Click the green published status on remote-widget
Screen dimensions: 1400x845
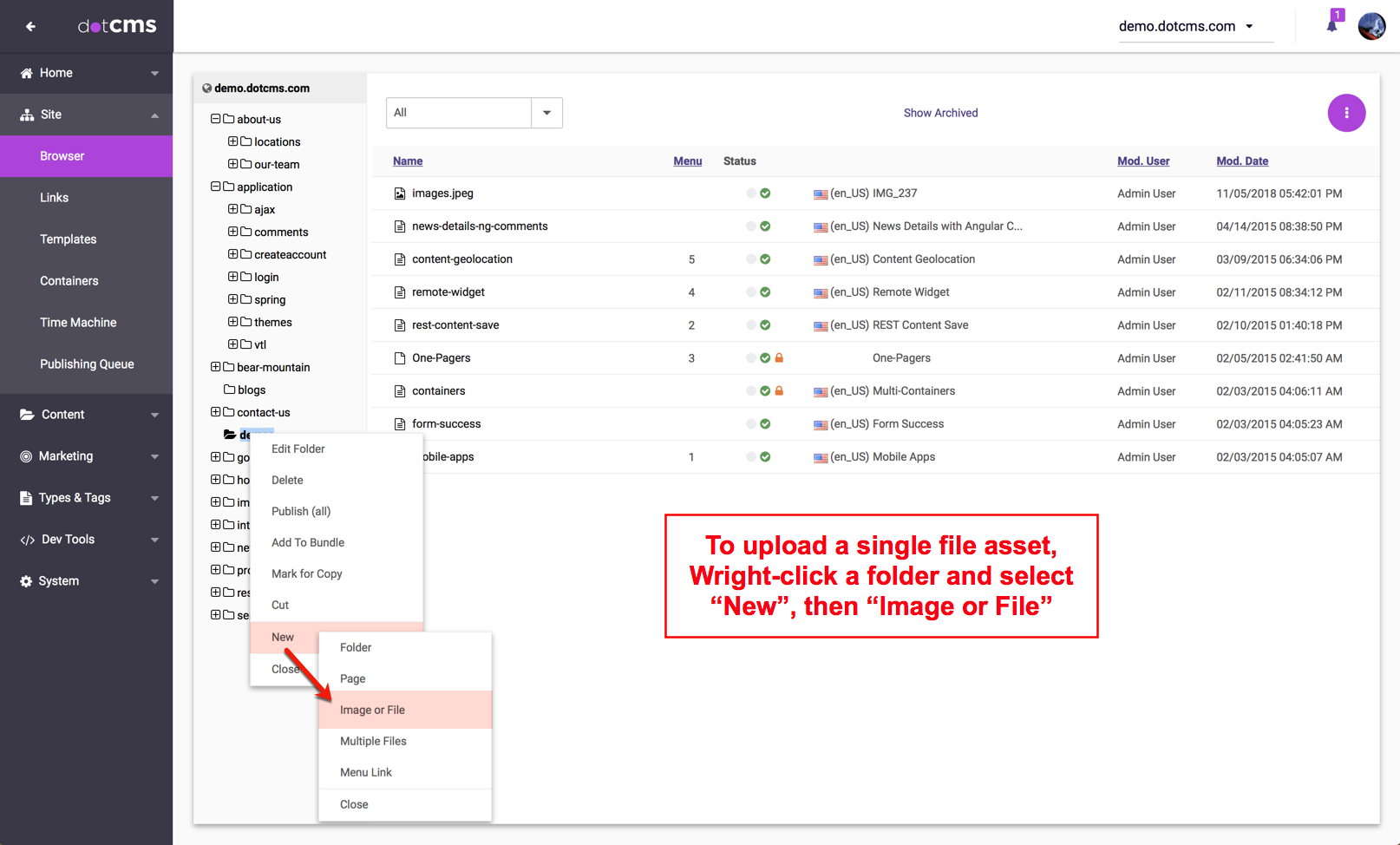765,292
